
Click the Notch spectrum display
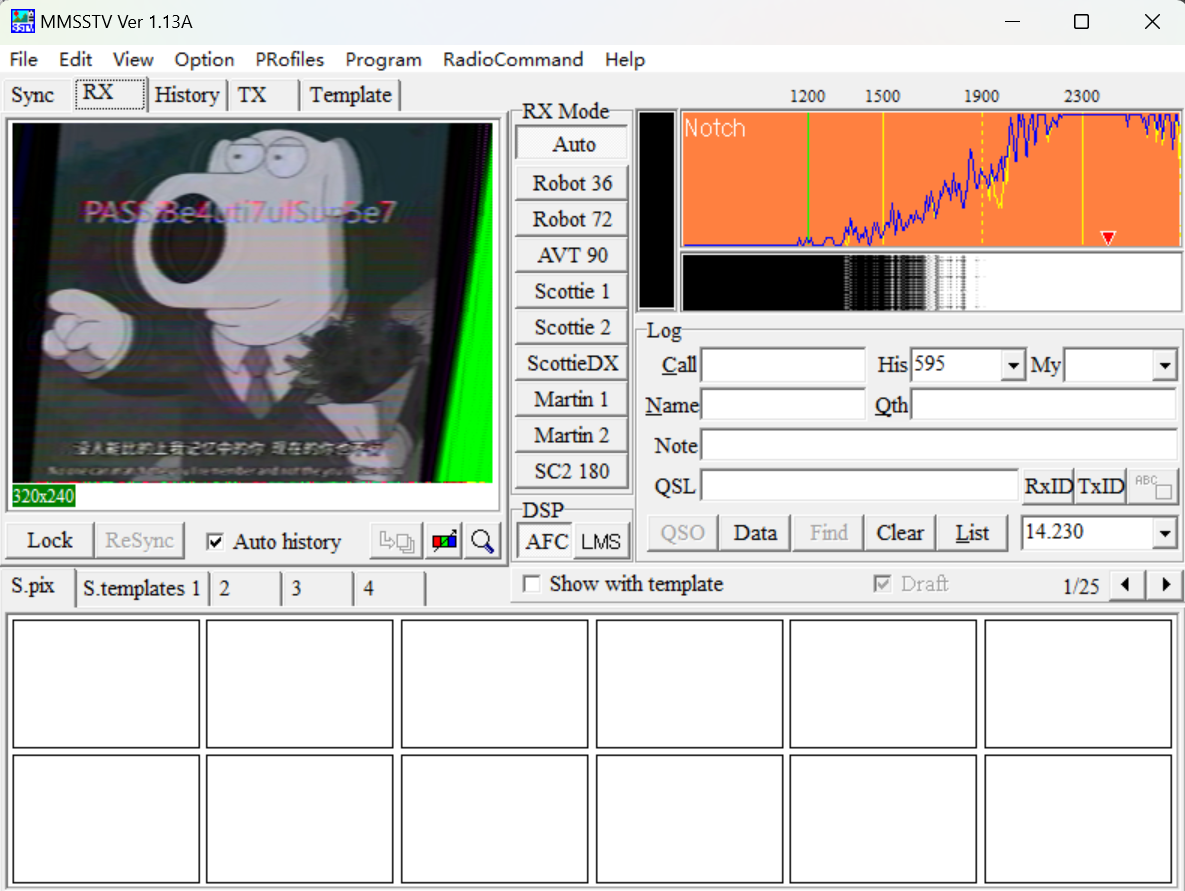point(931,179)
